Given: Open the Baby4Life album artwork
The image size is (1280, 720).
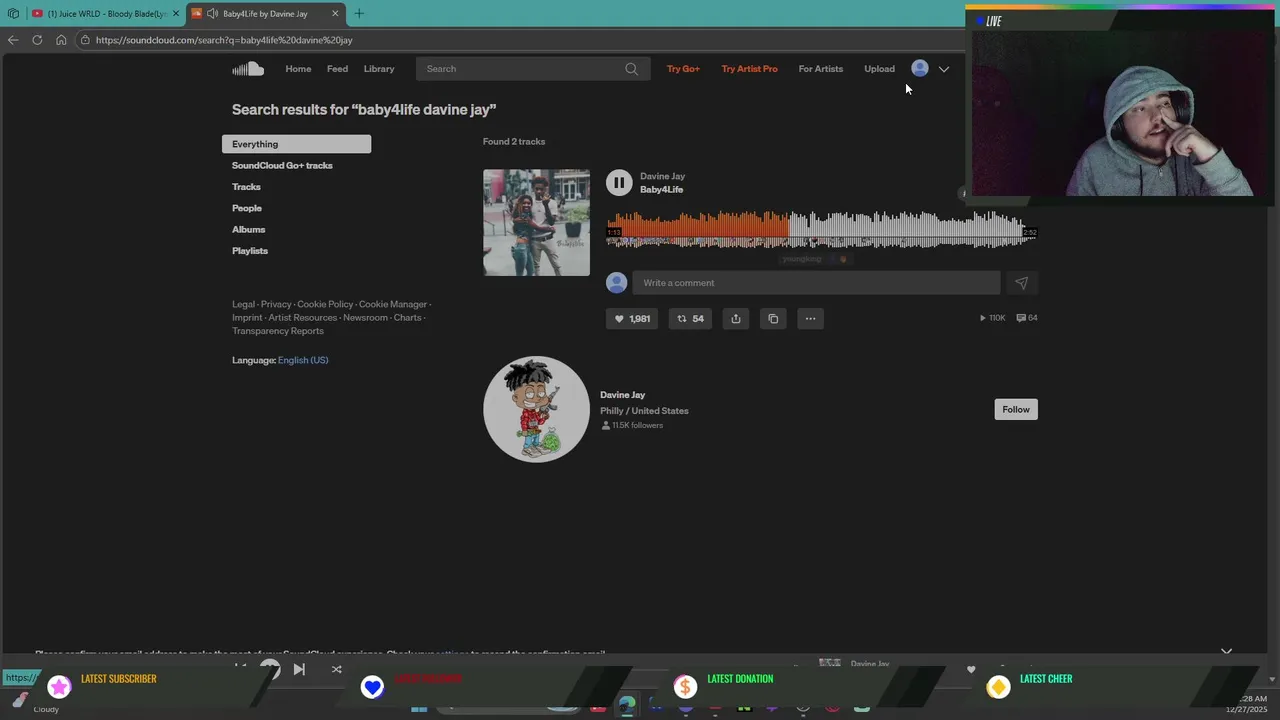Looking at the screenshot, I should tap(536, 222).
